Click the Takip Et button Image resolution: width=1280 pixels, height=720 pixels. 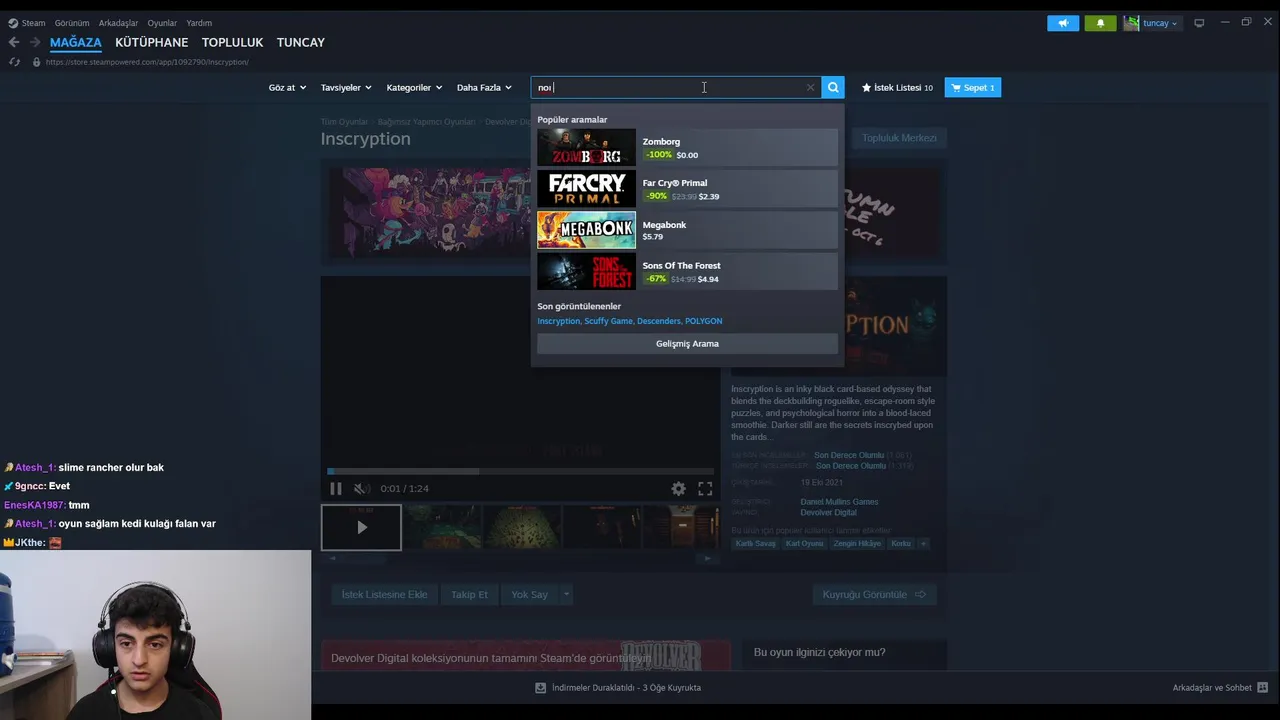[469, 595]
